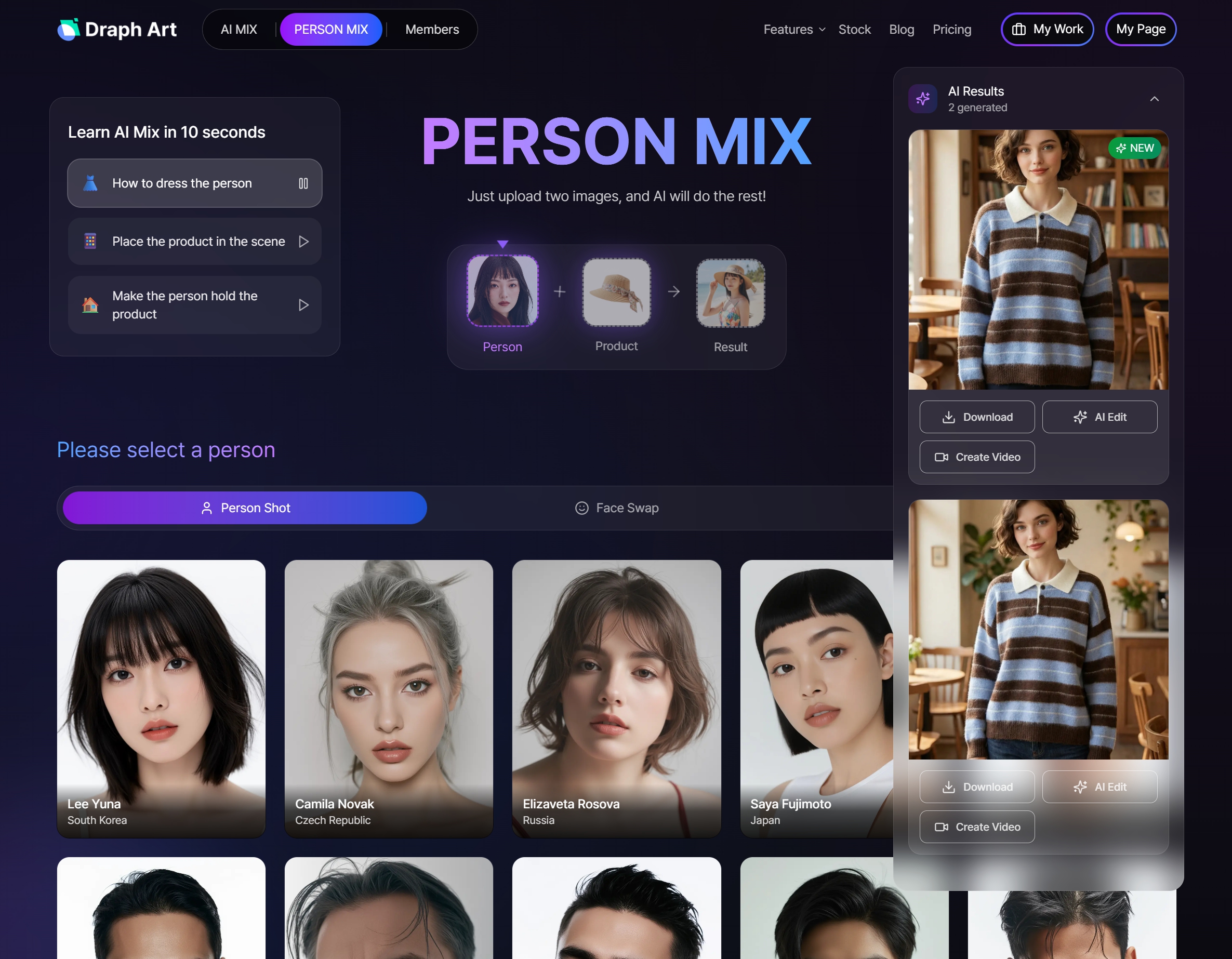The width and height of the screenshot is (1232, 959).
Task: Select the Person Shot mode
Action: point(245,508)
